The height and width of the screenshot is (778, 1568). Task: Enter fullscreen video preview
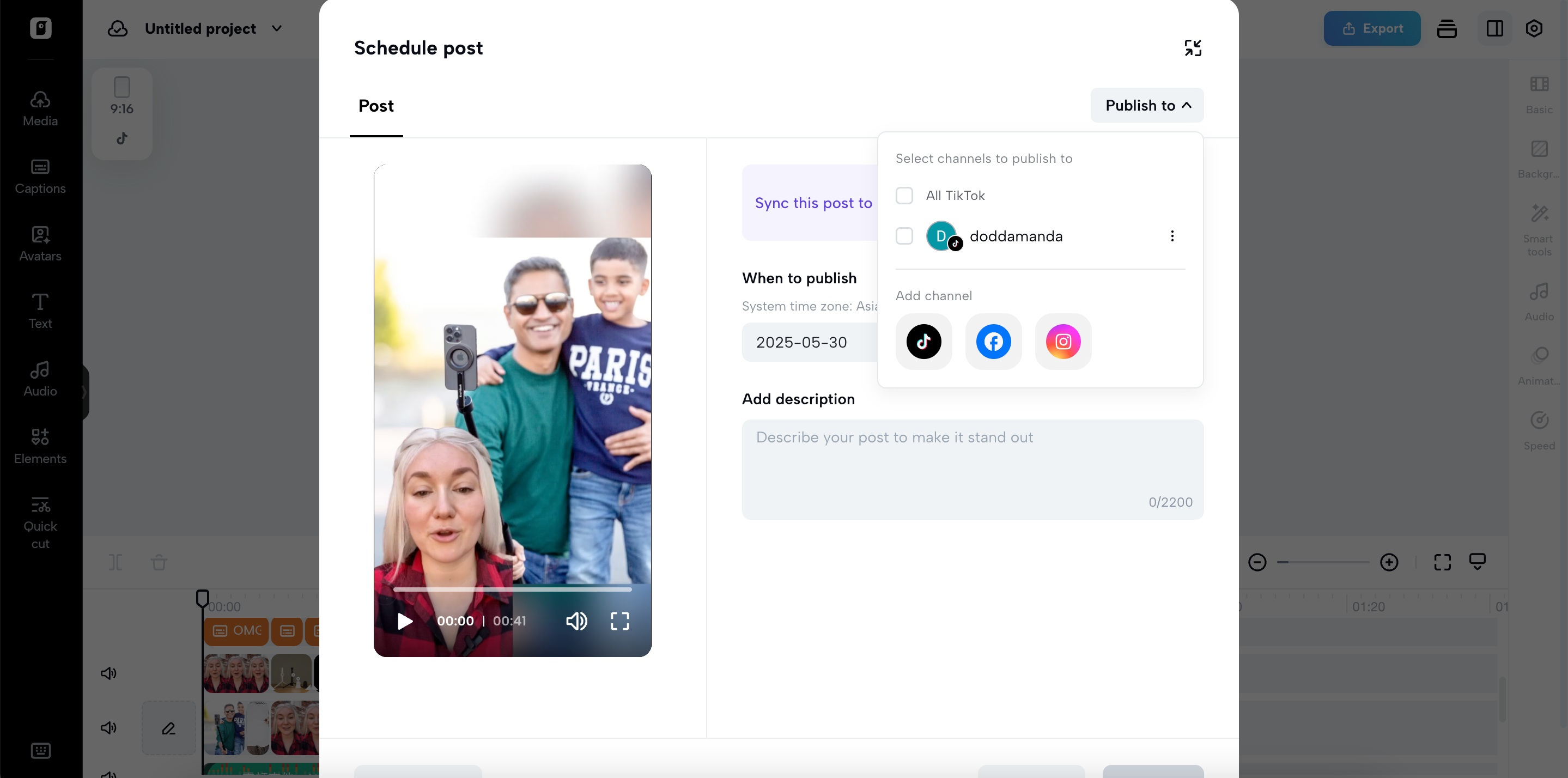tap(619, 621)
